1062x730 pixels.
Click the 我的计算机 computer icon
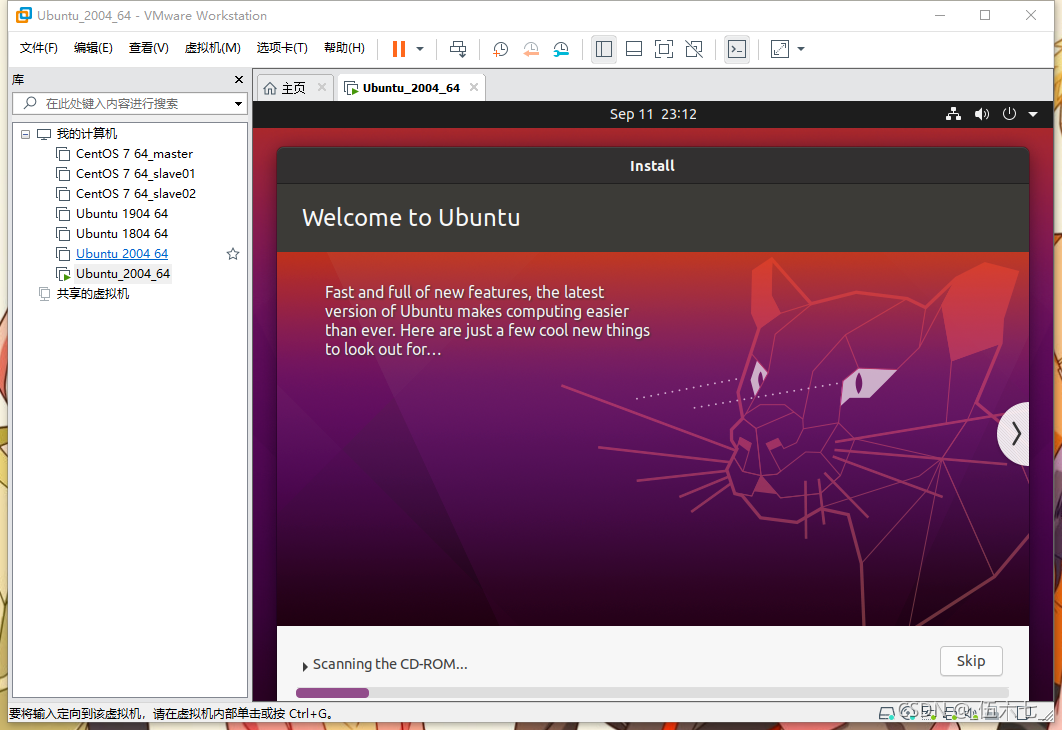[44, 134]
